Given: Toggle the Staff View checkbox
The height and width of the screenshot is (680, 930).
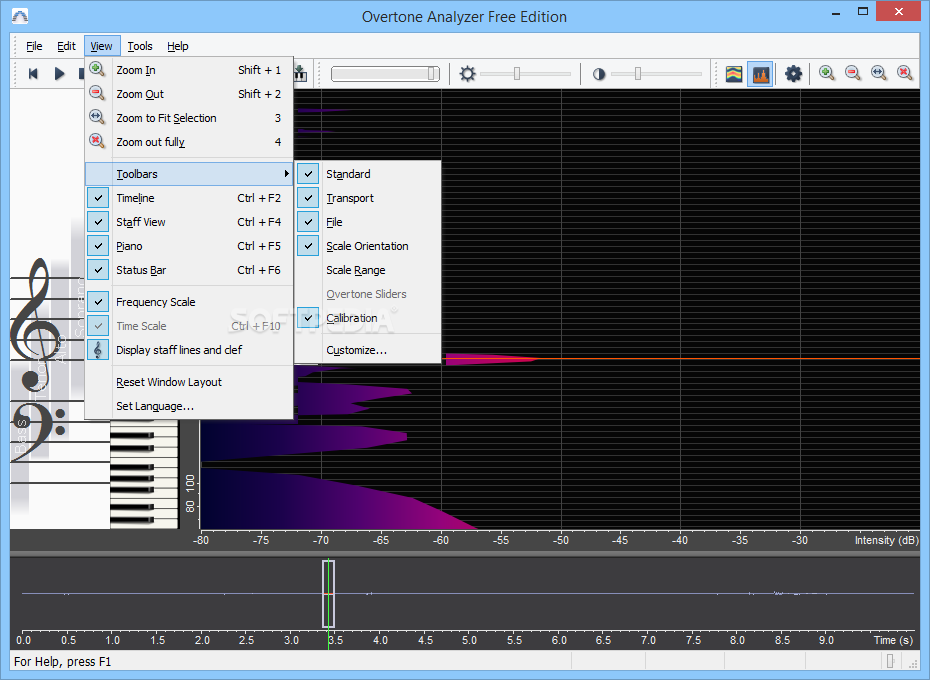Looking at the screenshot, I should [98, 222].
